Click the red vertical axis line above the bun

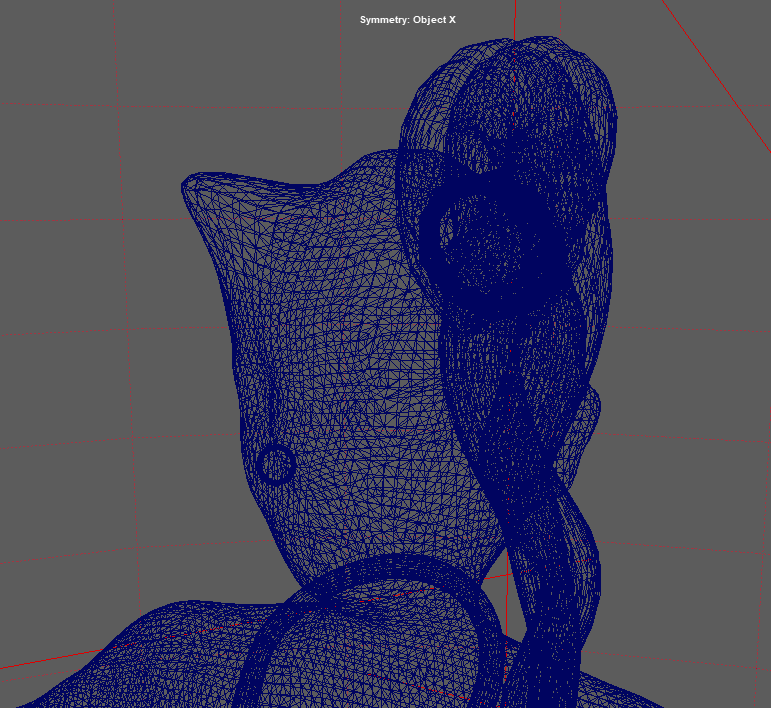515,20
